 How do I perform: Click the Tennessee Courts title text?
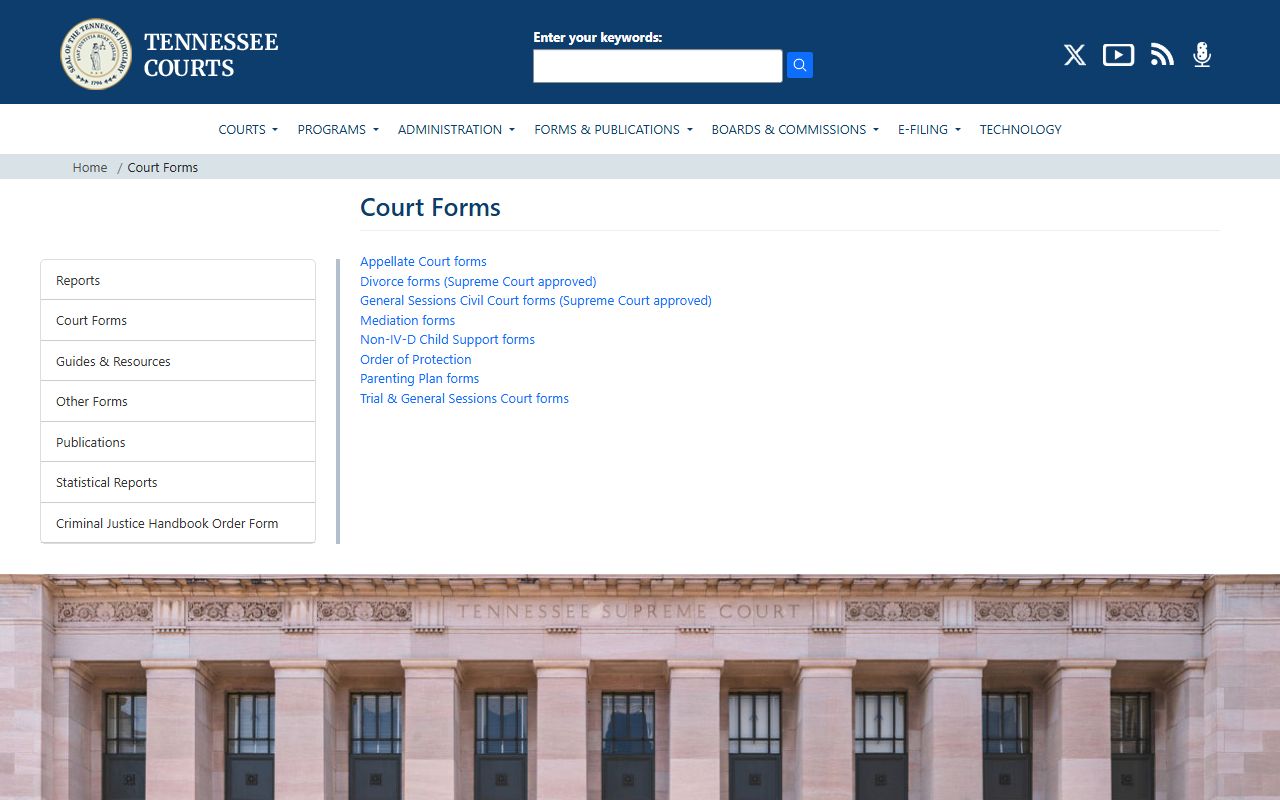211,55
